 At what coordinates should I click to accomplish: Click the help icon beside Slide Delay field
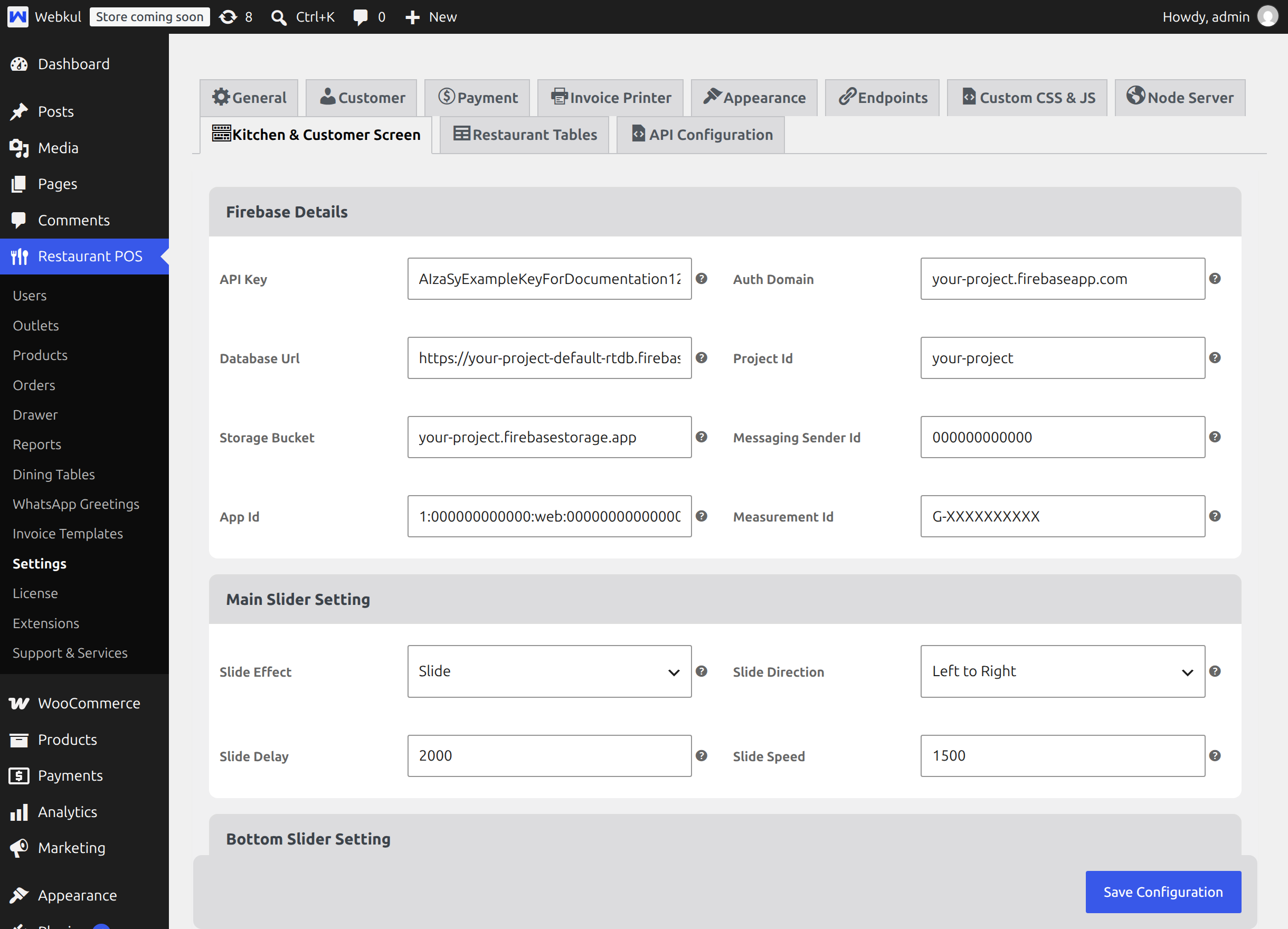(702, 756)
